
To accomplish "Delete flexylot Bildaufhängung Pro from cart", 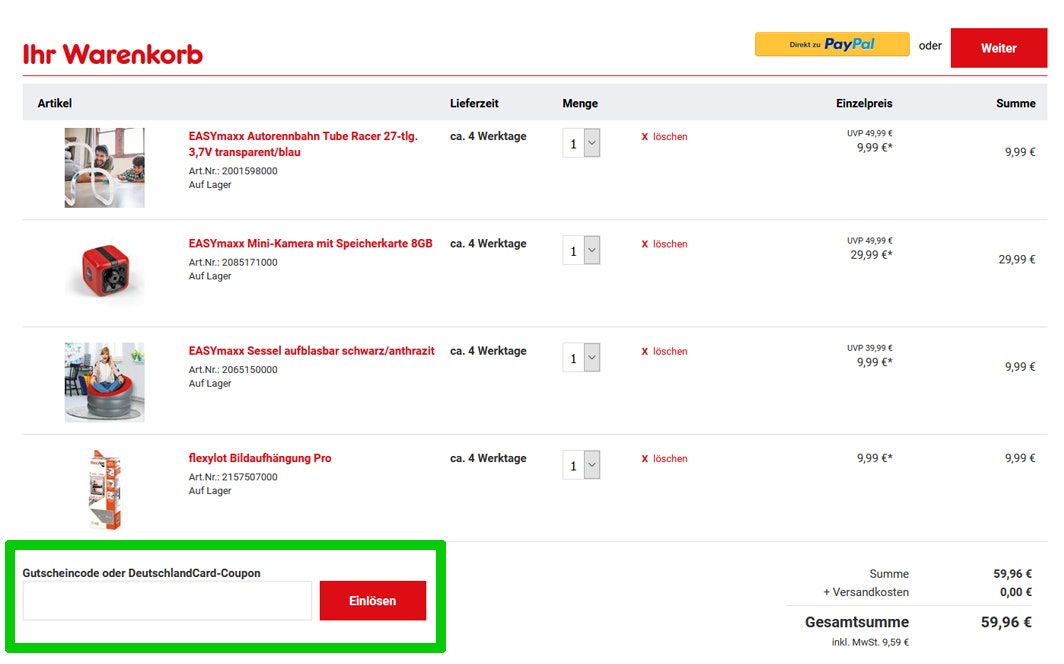I will click(665, 459).
